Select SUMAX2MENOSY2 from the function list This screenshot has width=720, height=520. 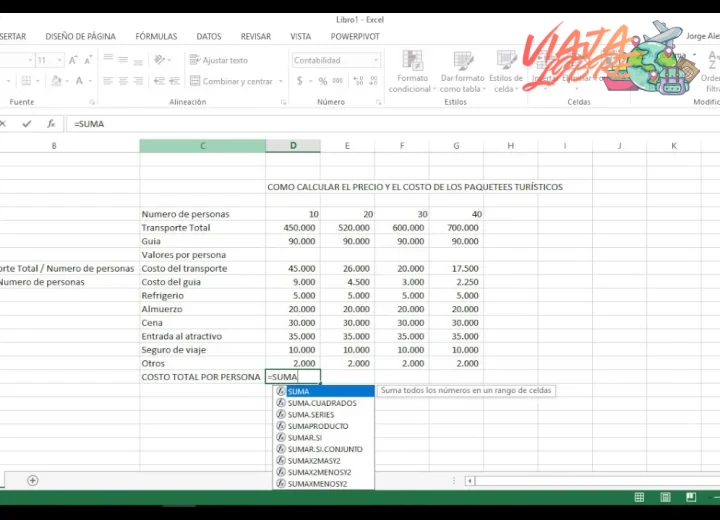tap(325, 472)
